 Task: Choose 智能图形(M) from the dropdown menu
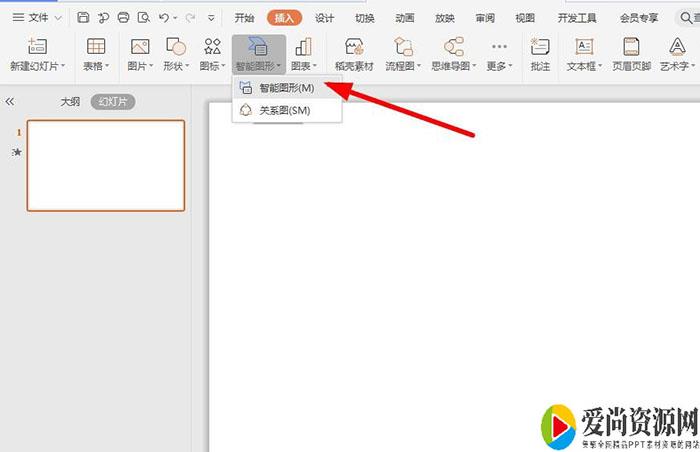[287, 88]
